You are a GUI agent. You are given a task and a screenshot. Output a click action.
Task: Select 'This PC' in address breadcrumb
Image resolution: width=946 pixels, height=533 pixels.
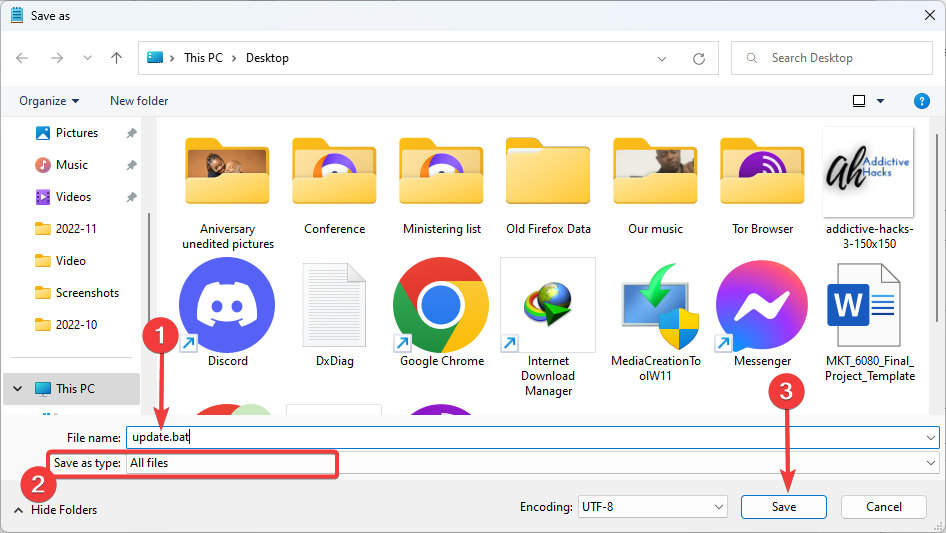point(203,58)
